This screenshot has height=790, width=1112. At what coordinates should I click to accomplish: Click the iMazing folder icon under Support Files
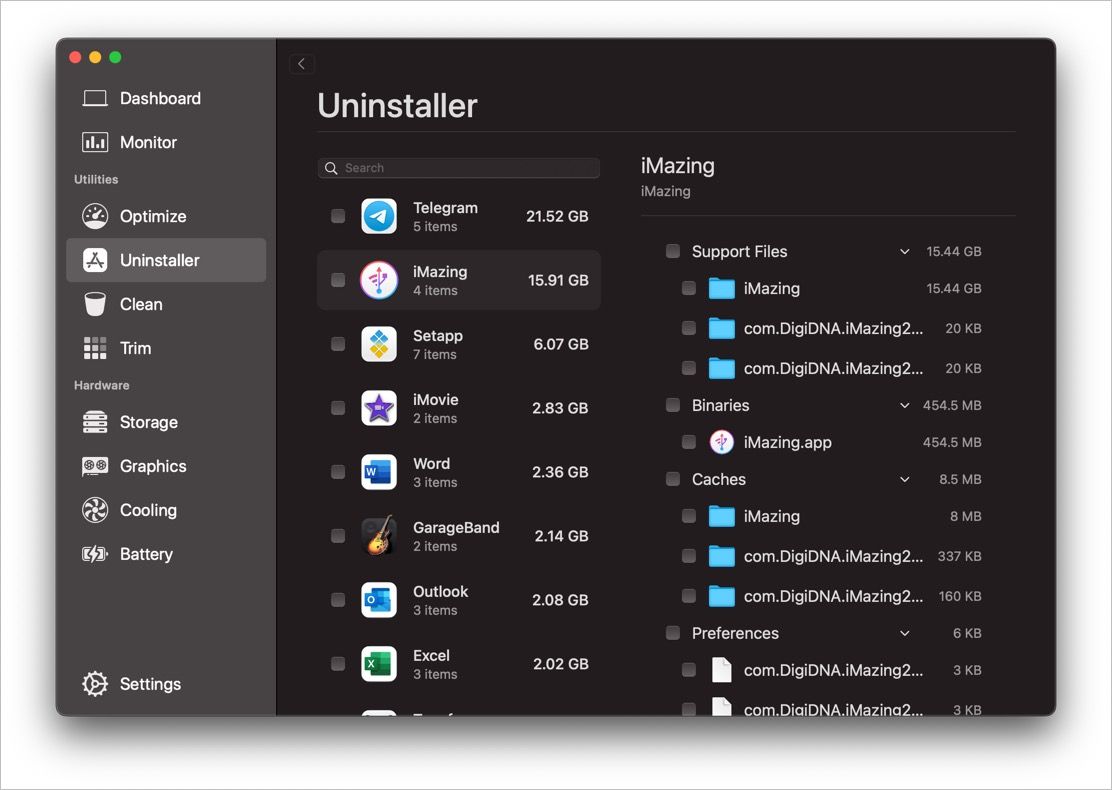[x=721, y=289]
